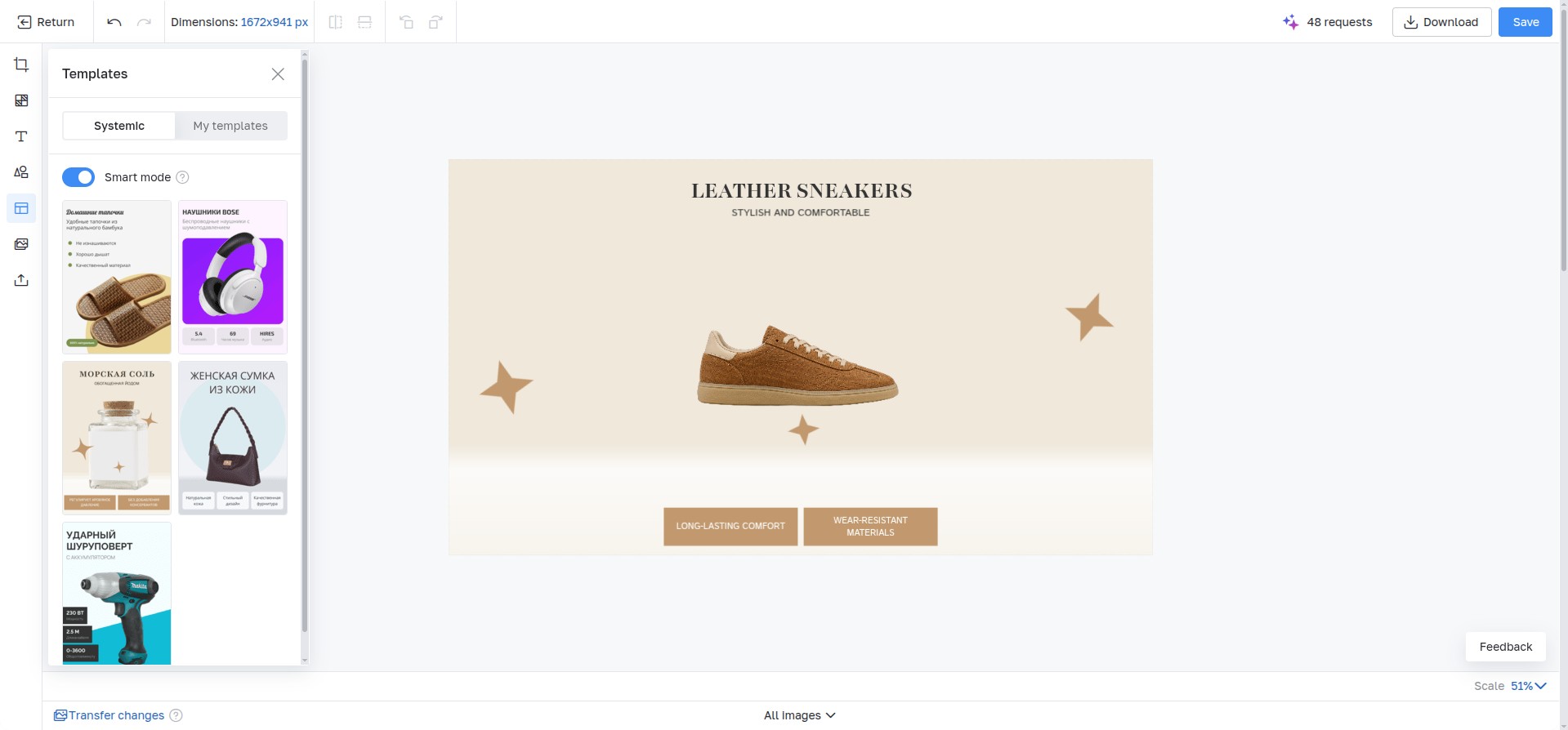Choose the sea salt template
The width and height of the screenshot is (1568, 730).
tap(117, 438)
